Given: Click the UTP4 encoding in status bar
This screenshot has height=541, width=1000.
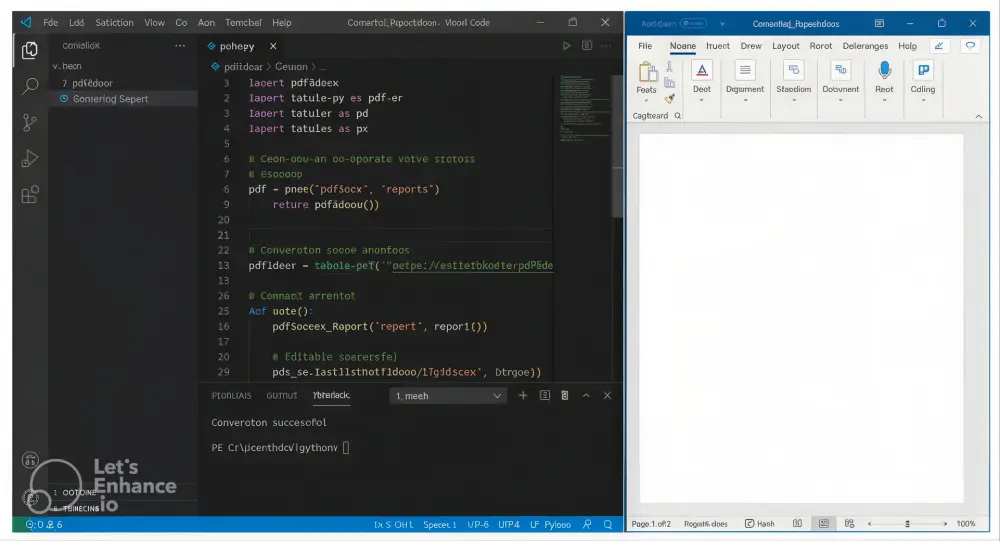Looking at the screenshot, I should click(509, 524).
